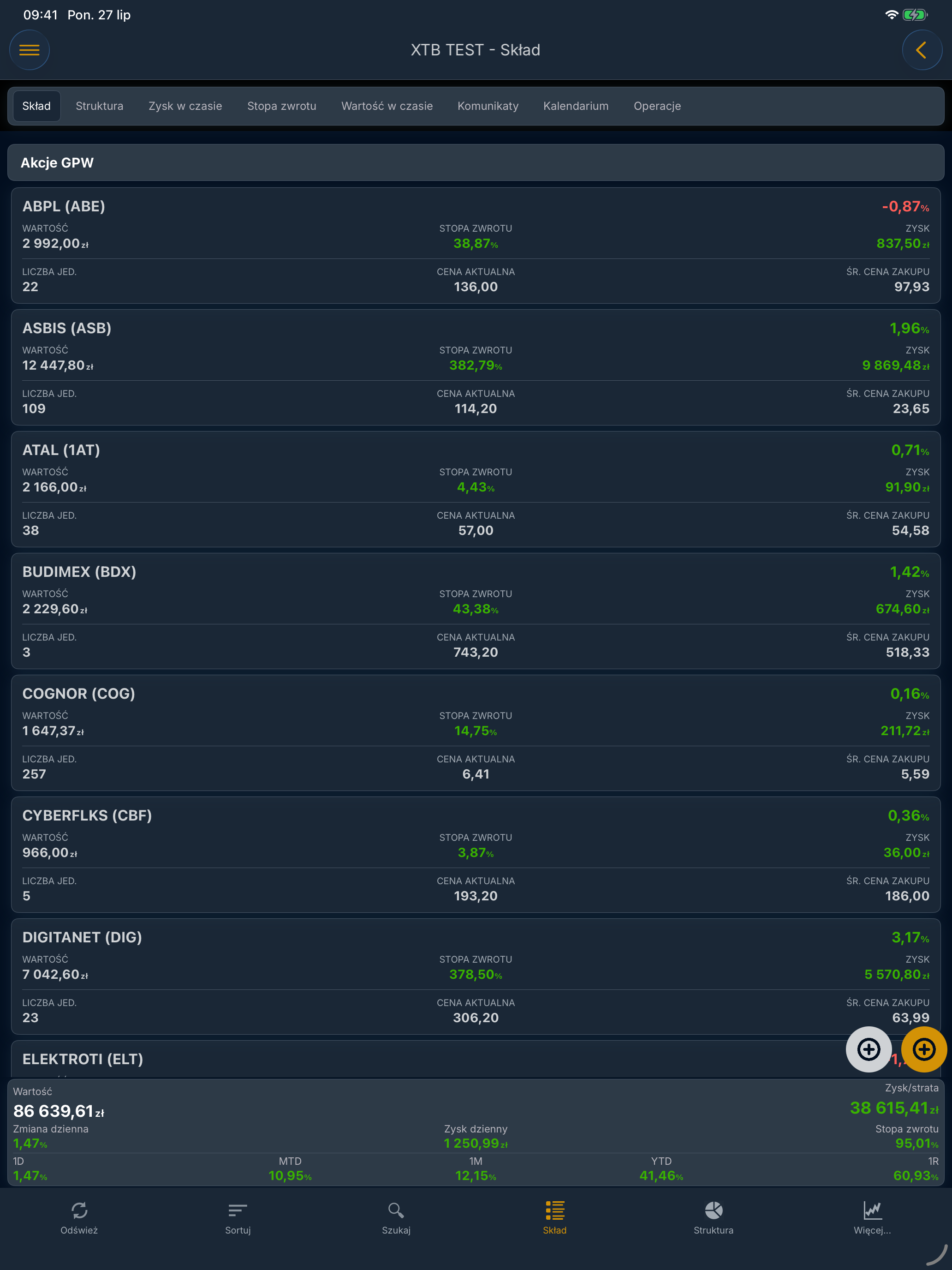
Task: Tap COGNOR unit count 257
Action: tap(34, 774)
